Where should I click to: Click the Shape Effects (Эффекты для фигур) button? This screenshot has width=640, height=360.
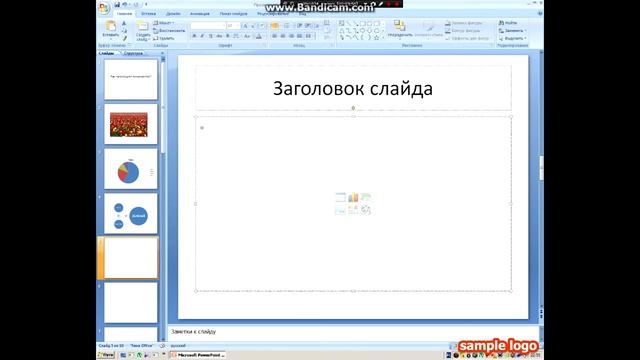click(x=467, y=38)
